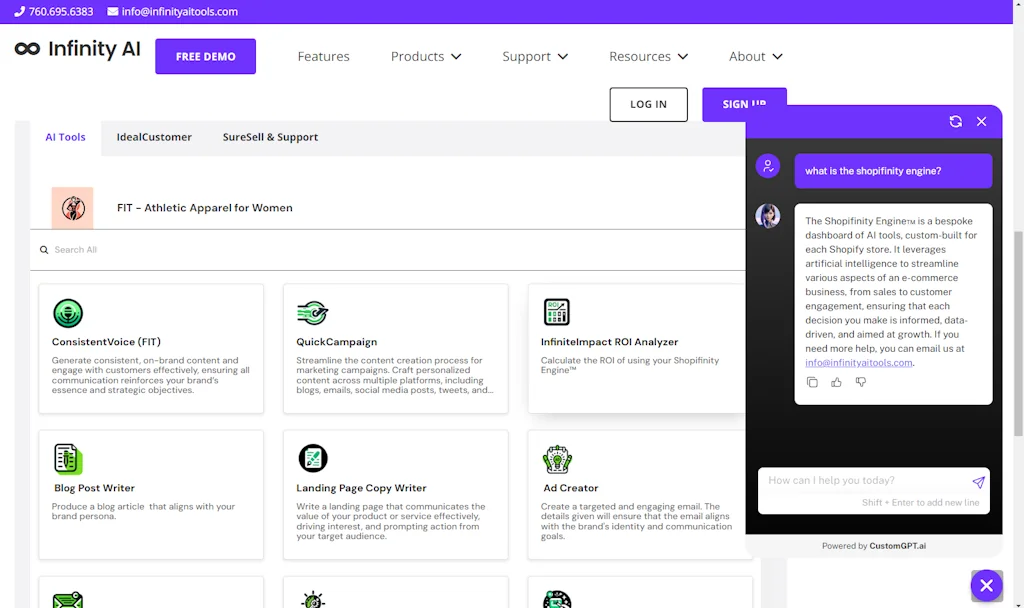Open the QuickCampaign rocket icon
Image resolution: width=1024 pixels, height=608 pixels.
(x=313, y=313)
